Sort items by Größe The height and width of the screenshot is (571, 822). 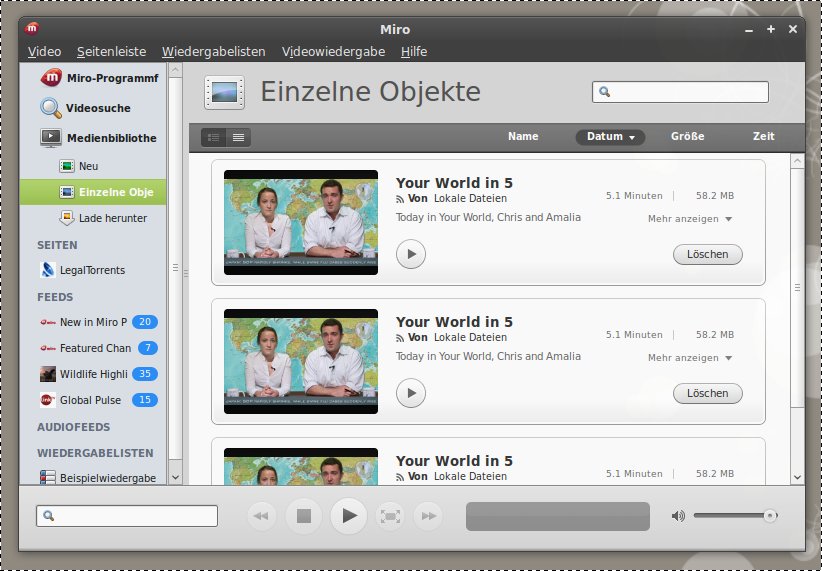687,136
